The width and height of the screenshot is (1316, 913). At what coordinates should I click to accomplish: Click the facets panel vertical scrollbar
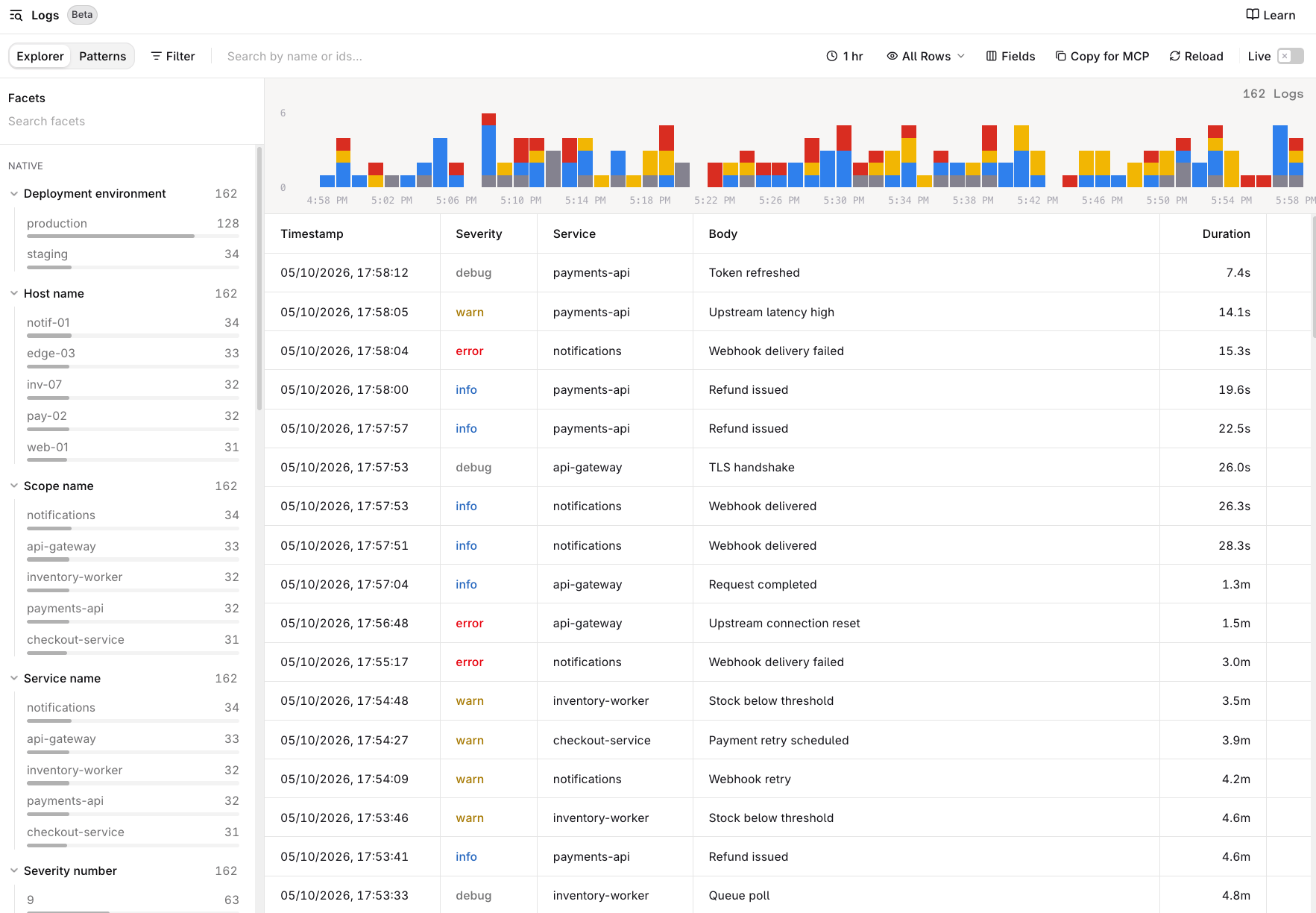click(x=259, y=278)
